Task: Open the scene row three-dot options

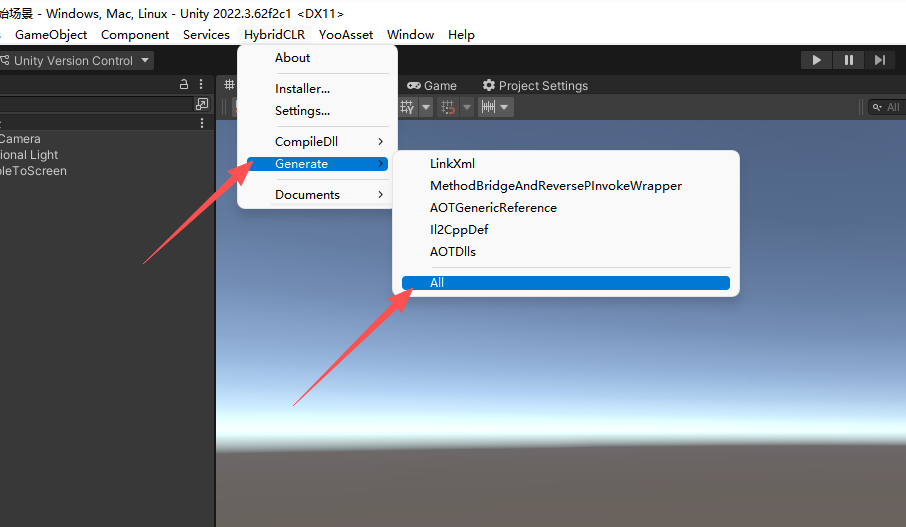Action: [202, 123]
